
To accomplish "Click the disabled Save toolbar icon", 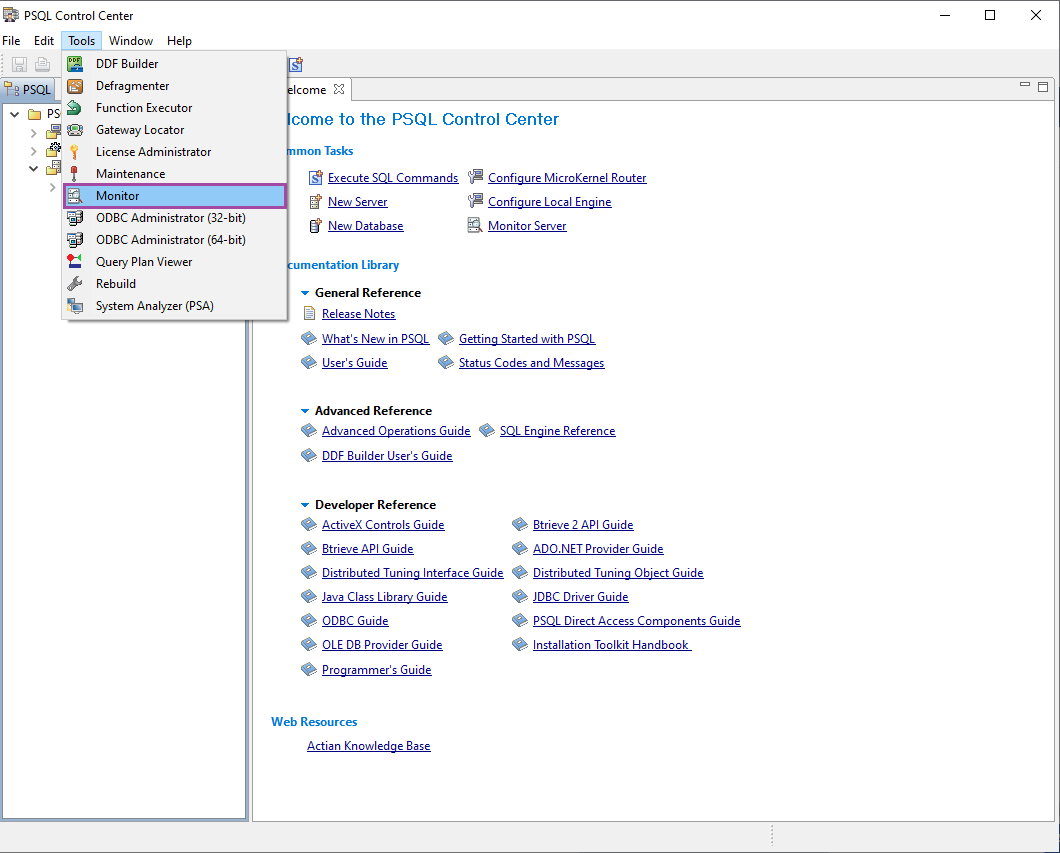I will point(20,64).
